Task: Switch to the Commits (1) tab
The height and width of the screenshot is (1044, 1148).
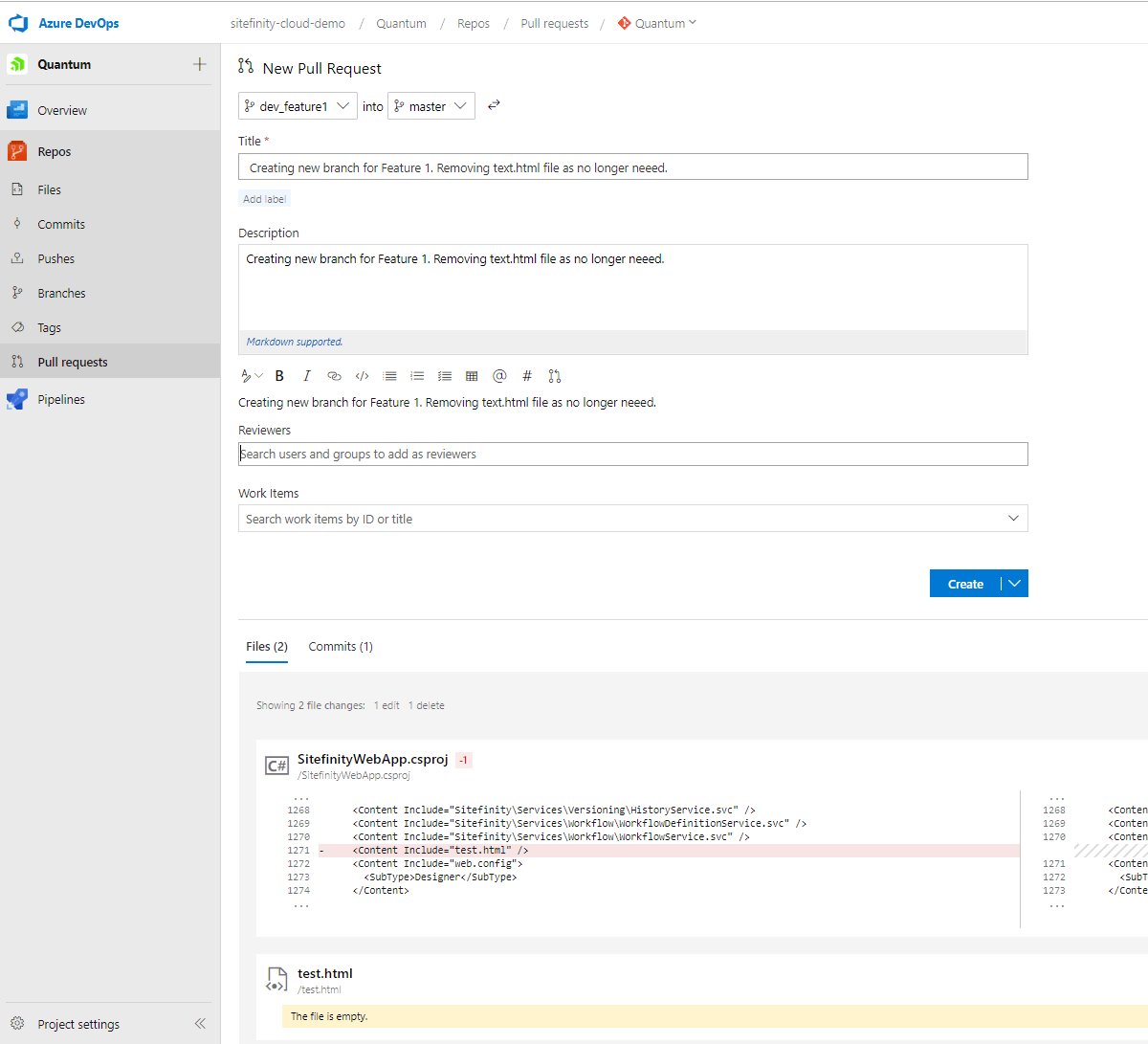Action: point(340,646)
